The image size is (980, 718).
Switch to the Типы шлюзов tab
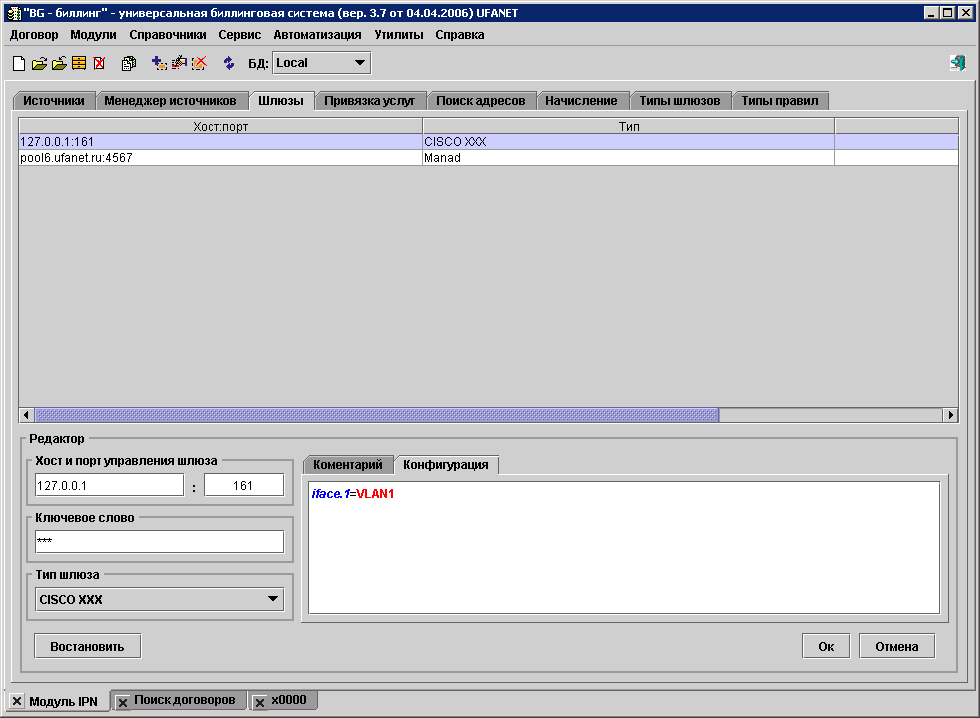680,101
